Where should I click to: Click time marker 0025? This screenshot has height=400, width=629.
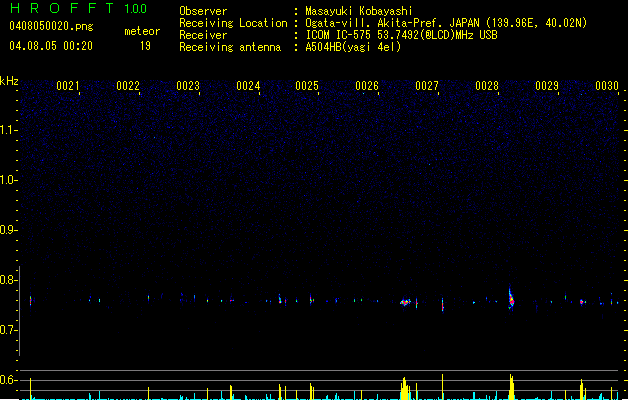[x=307, y=85]
